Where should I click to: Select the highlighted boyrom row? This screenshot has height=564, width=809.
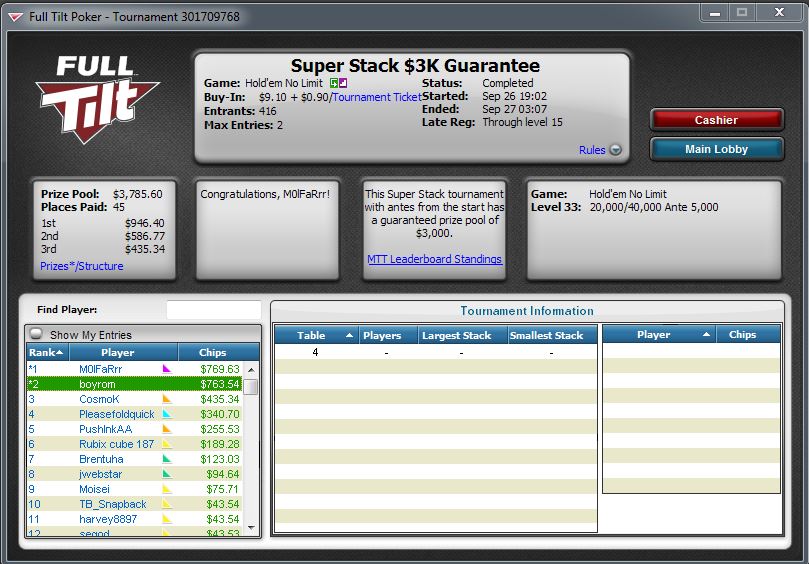pyautogui.click(x=134, y=384)
